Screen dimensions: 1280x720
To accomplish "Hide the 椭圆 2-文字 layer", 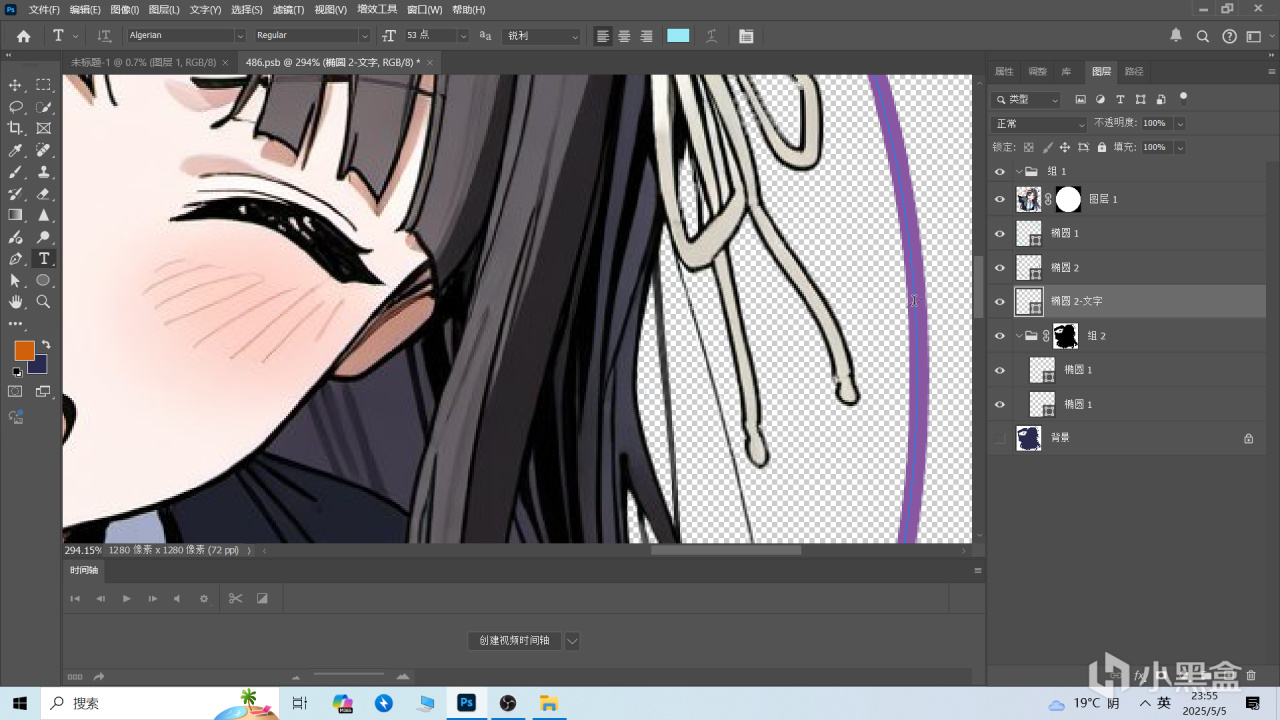I will [999, 301].
